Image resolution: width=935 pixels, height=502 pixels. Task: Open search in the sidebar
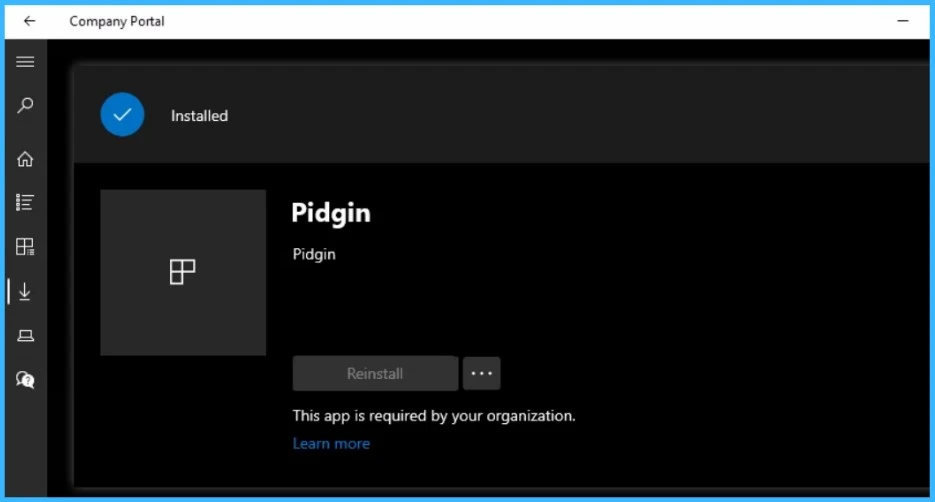point(25,106)
